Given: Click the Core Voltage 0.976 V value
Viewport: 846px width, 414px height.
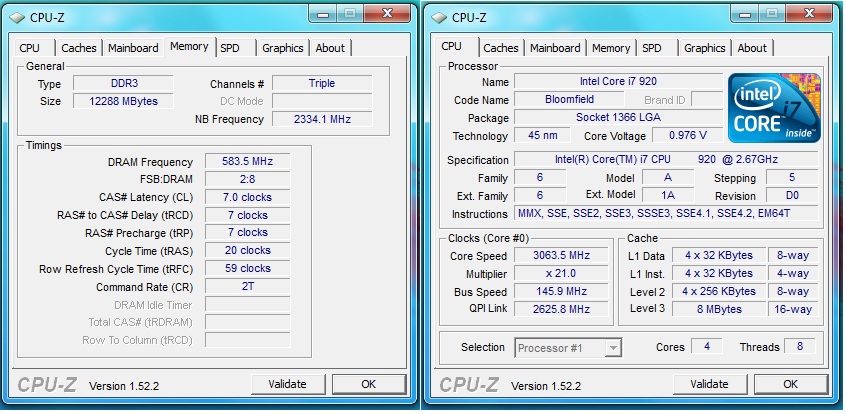Looking at the screenshot, I should pyautogui.click(x=688, y=135).
